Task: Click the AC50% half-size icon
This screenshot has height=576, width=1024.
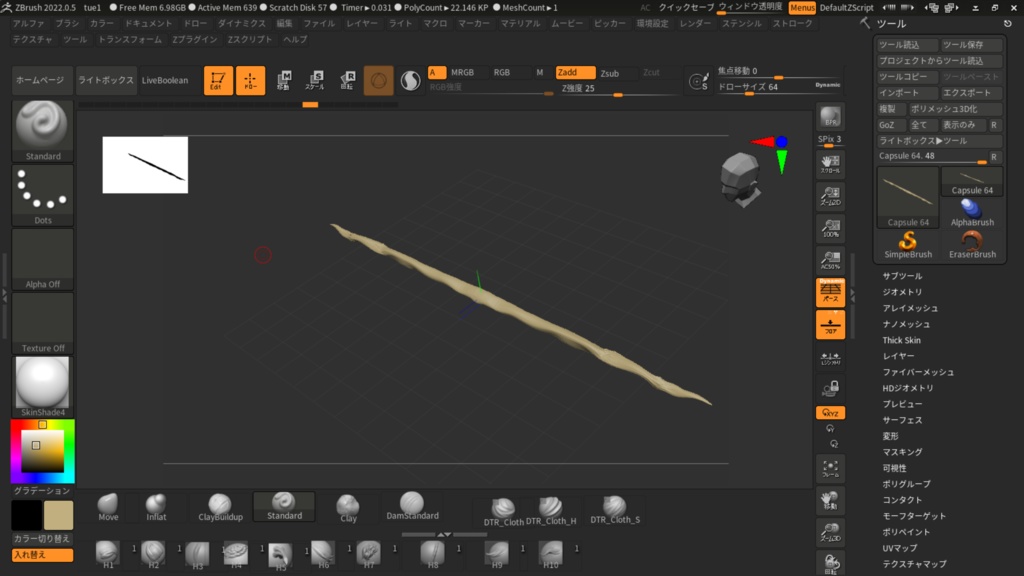Action: point(830,259)
